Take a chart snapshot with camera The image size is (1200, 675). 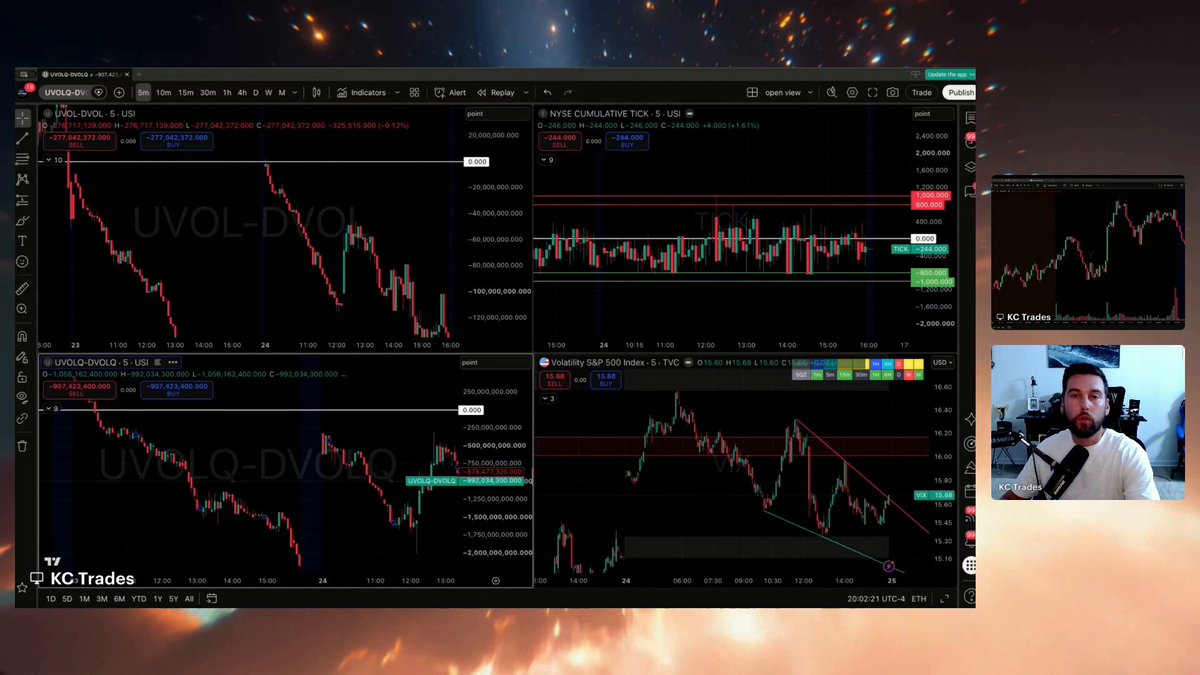click(892, 93)
